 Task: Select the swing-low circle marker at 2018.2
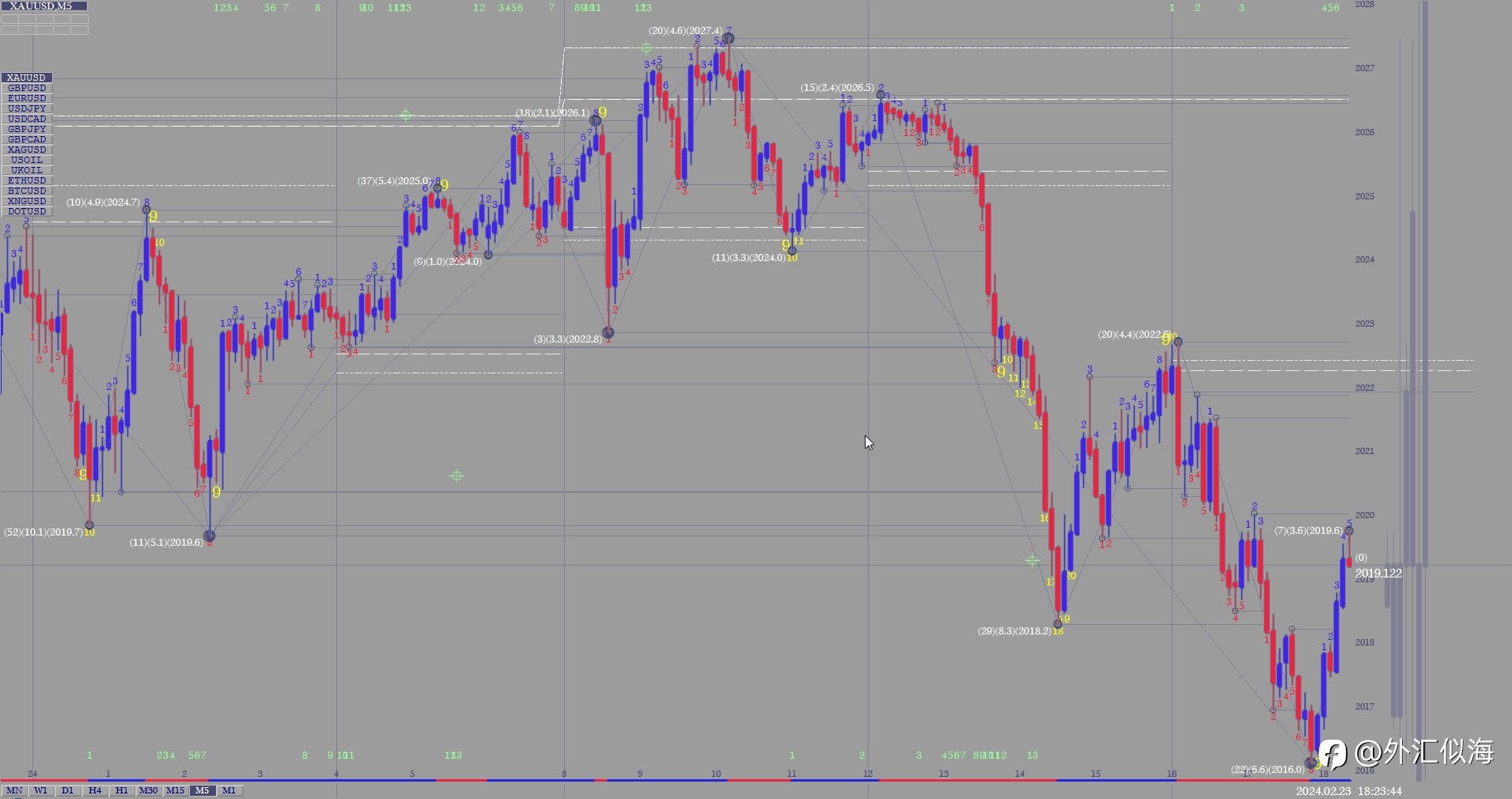(x=1058, y=624)
